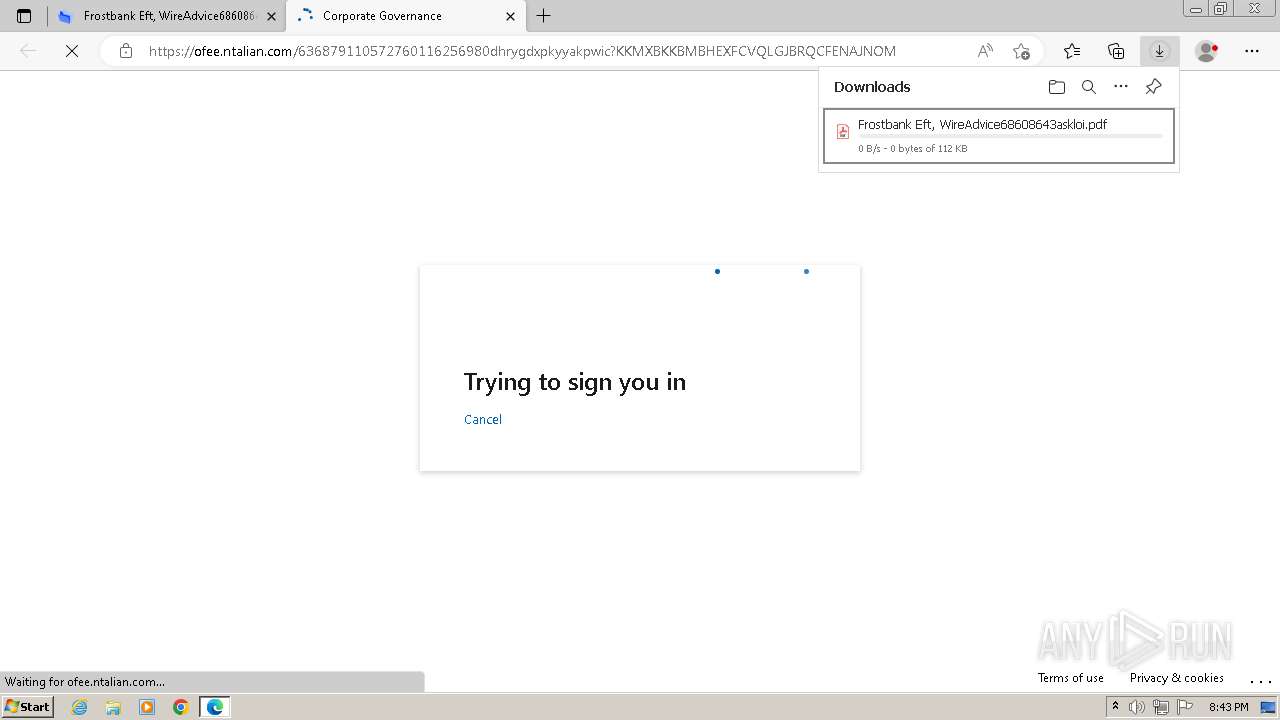This screenshot has width=1280, height=720.
Task: Click the 'Trying to sign you in' heading
Action: pos(575,382)
